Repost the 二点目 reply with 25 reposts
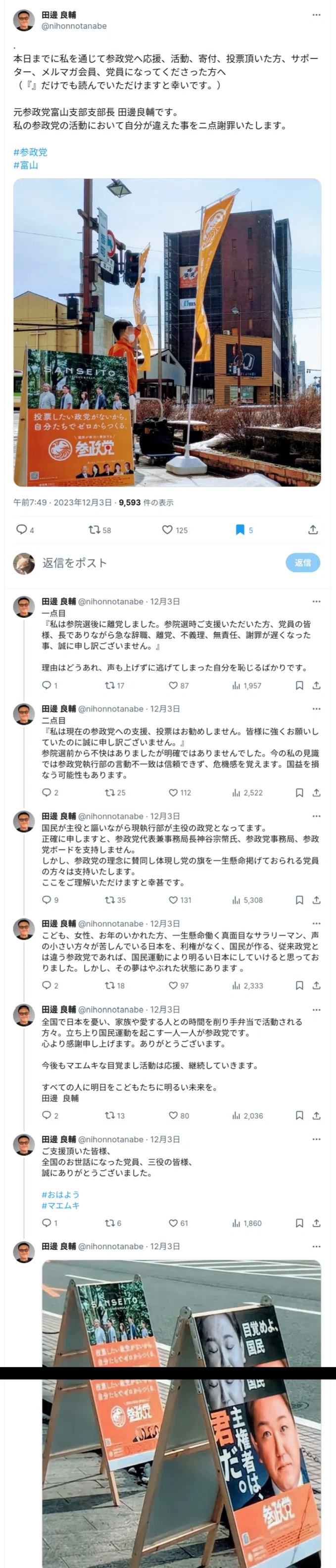This screenshot has width=336, height=1568. (x=115, y=793)
